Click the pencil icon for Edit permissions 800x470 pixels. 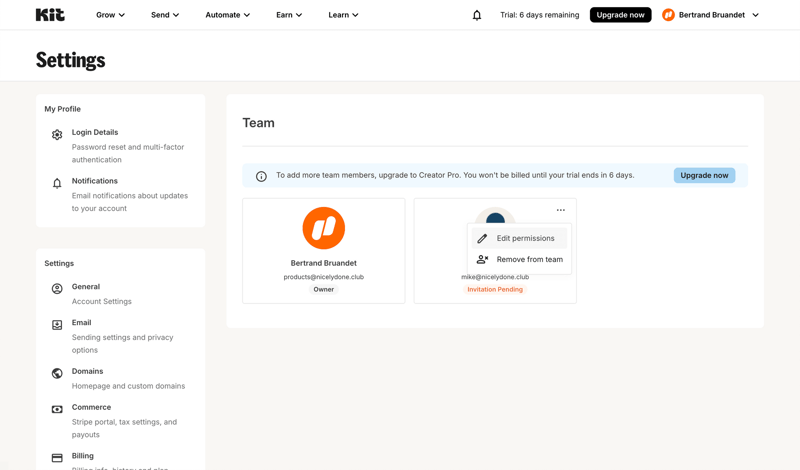point(482,238)
